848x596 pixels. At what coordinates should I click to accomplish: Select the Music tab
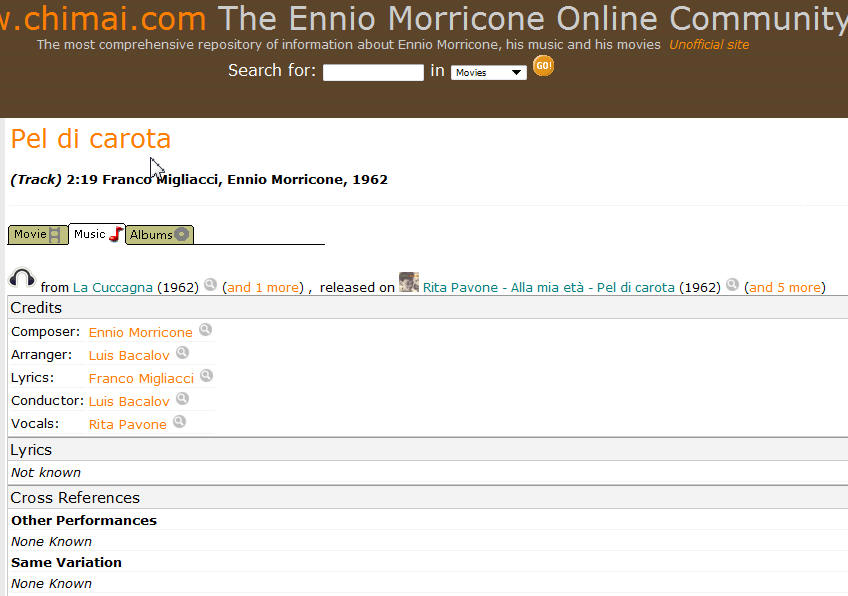pos(97,234)
